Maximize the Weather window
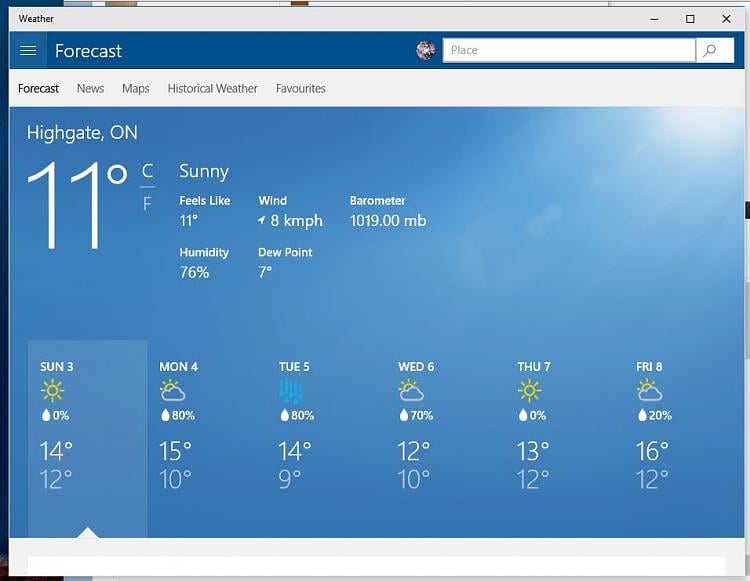750x581 pixels. (690, 19)
